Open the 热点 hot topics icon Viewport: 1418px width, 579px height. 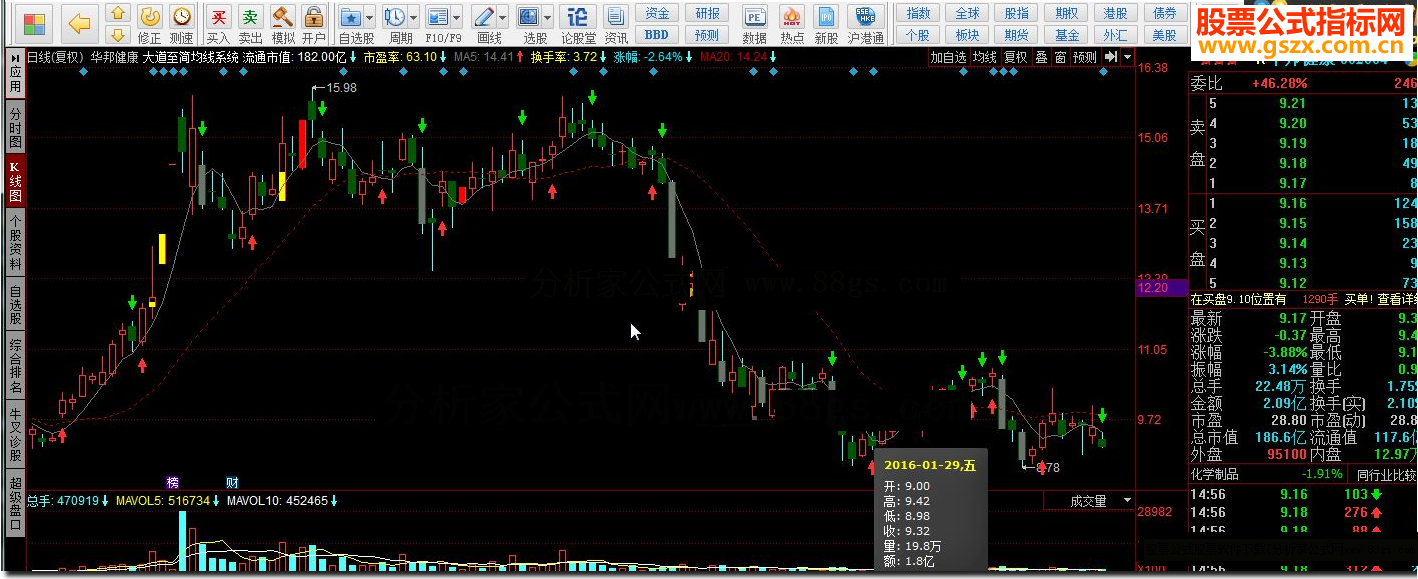[x=792, y=23]
